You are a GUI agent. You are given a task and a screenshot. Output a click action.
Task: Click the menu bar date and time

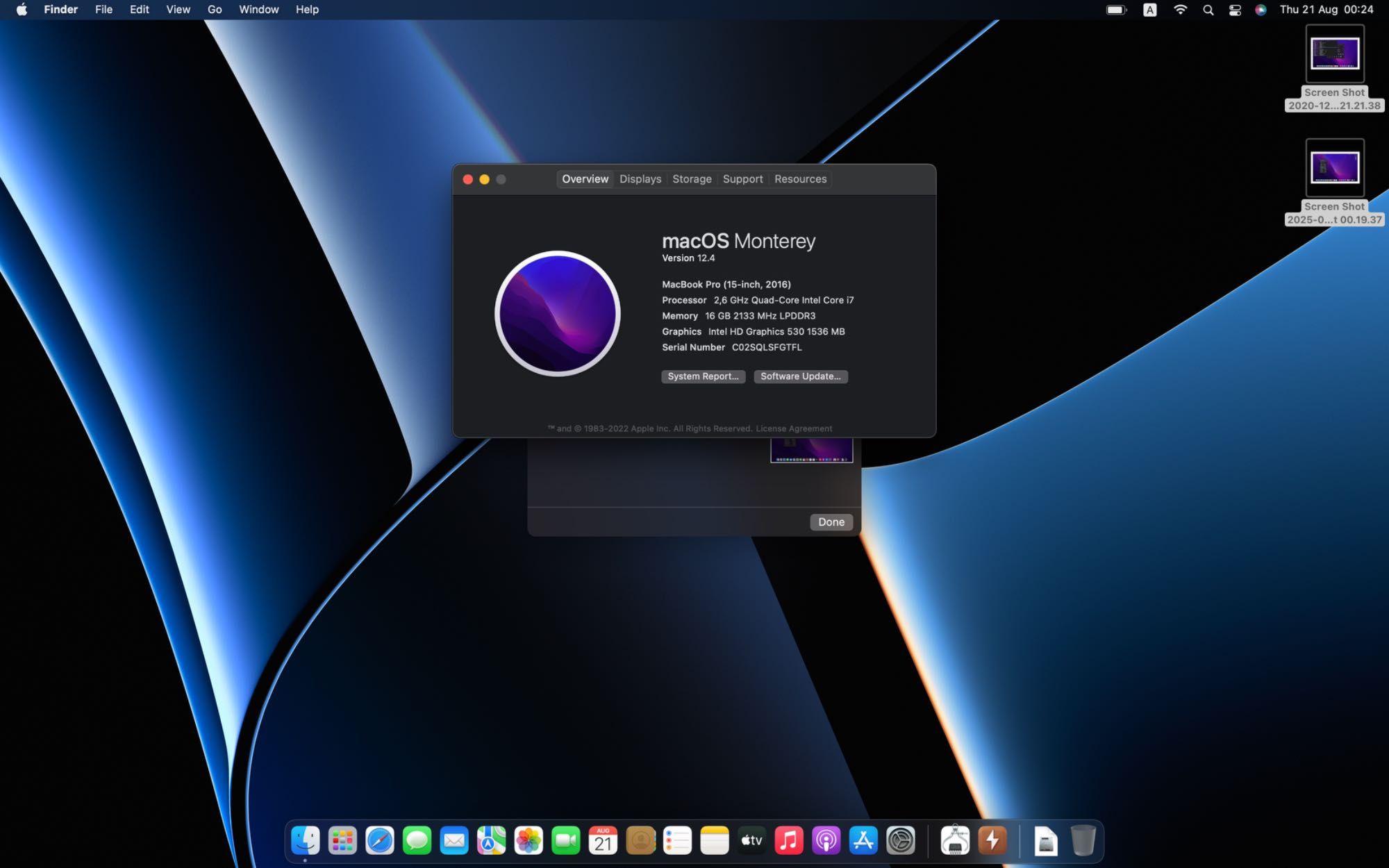click(1326, 10)
